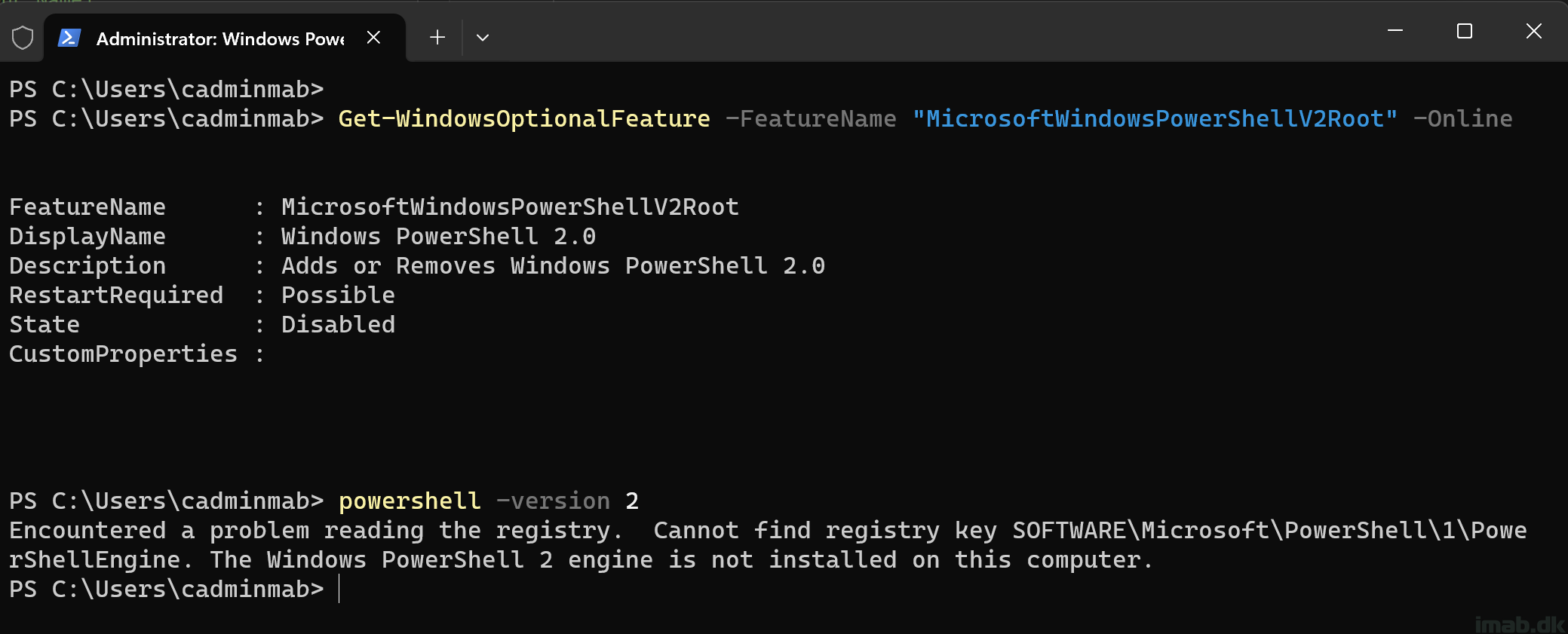Click the administrator shield icon
Viewport: 1568px width, 634px height.
point(23,37)
